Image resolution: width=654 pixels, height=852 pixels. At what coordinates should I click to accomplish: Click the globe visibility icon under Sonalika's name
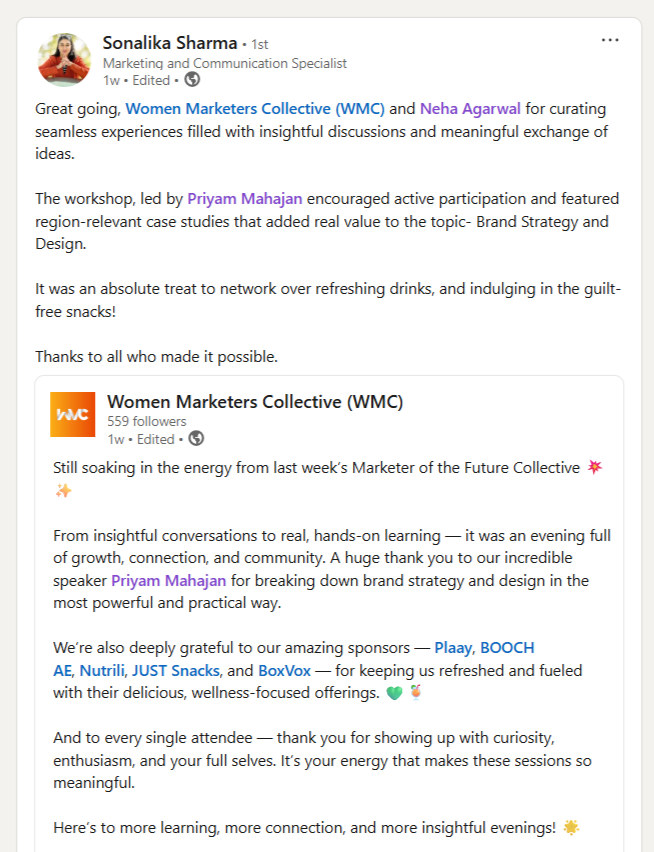pos(192,80)
